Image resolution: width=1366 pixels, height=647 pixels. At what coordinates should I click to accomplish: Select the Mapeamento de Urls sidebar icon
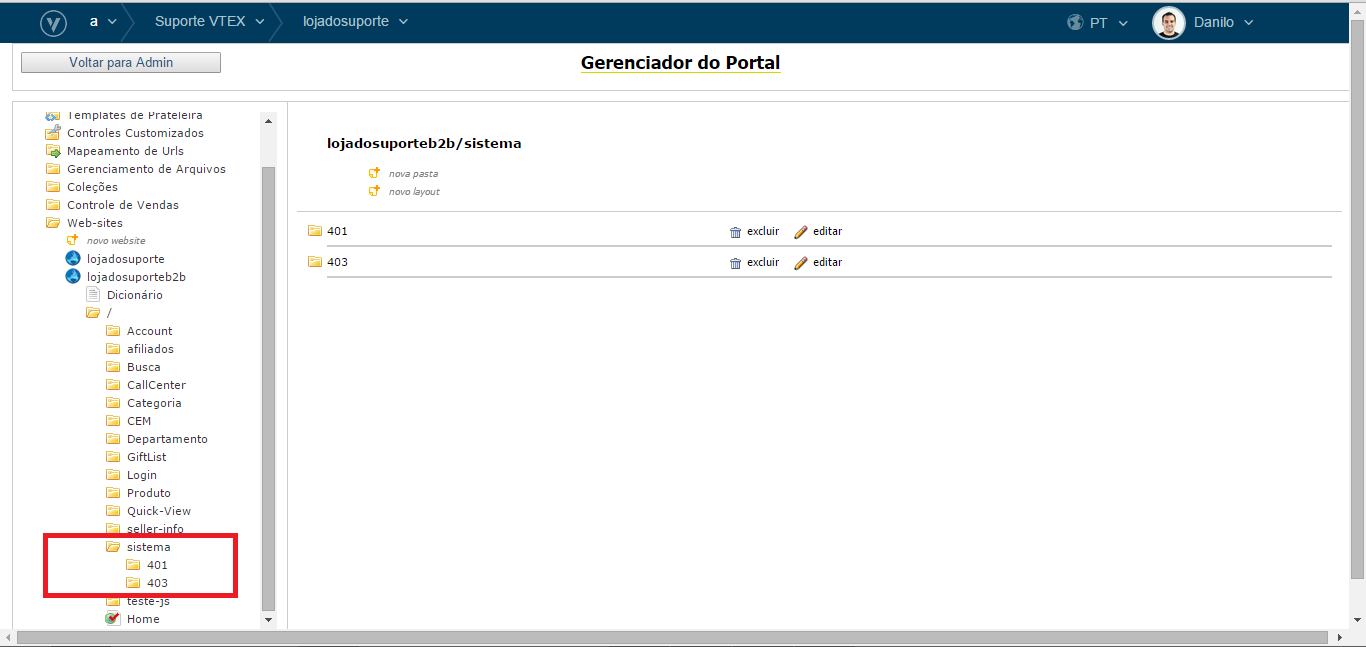click(53, 150)
